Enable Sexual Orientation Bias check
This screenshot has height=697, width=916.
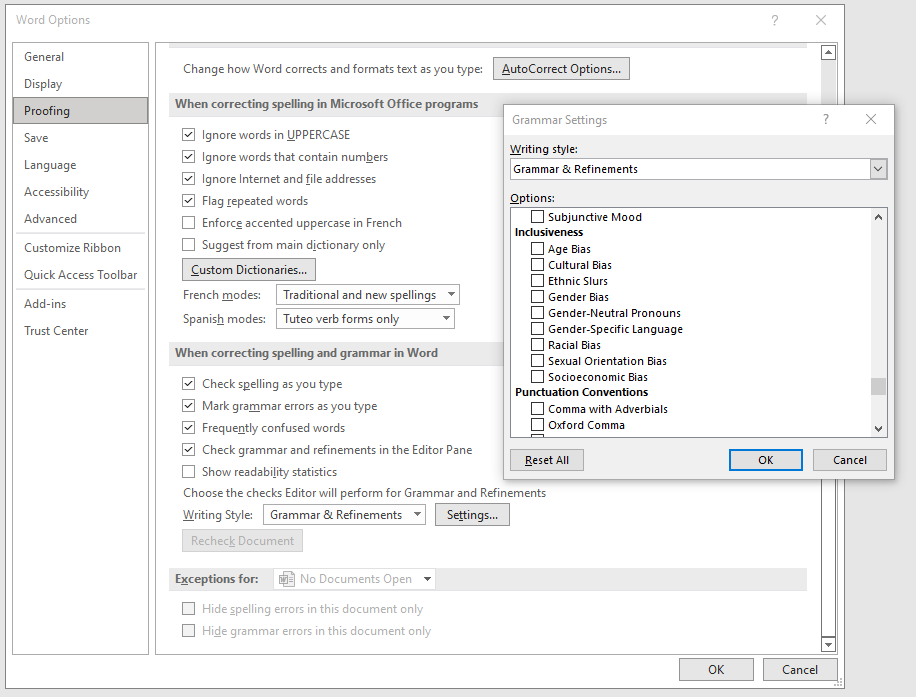(x=537, y=360)
